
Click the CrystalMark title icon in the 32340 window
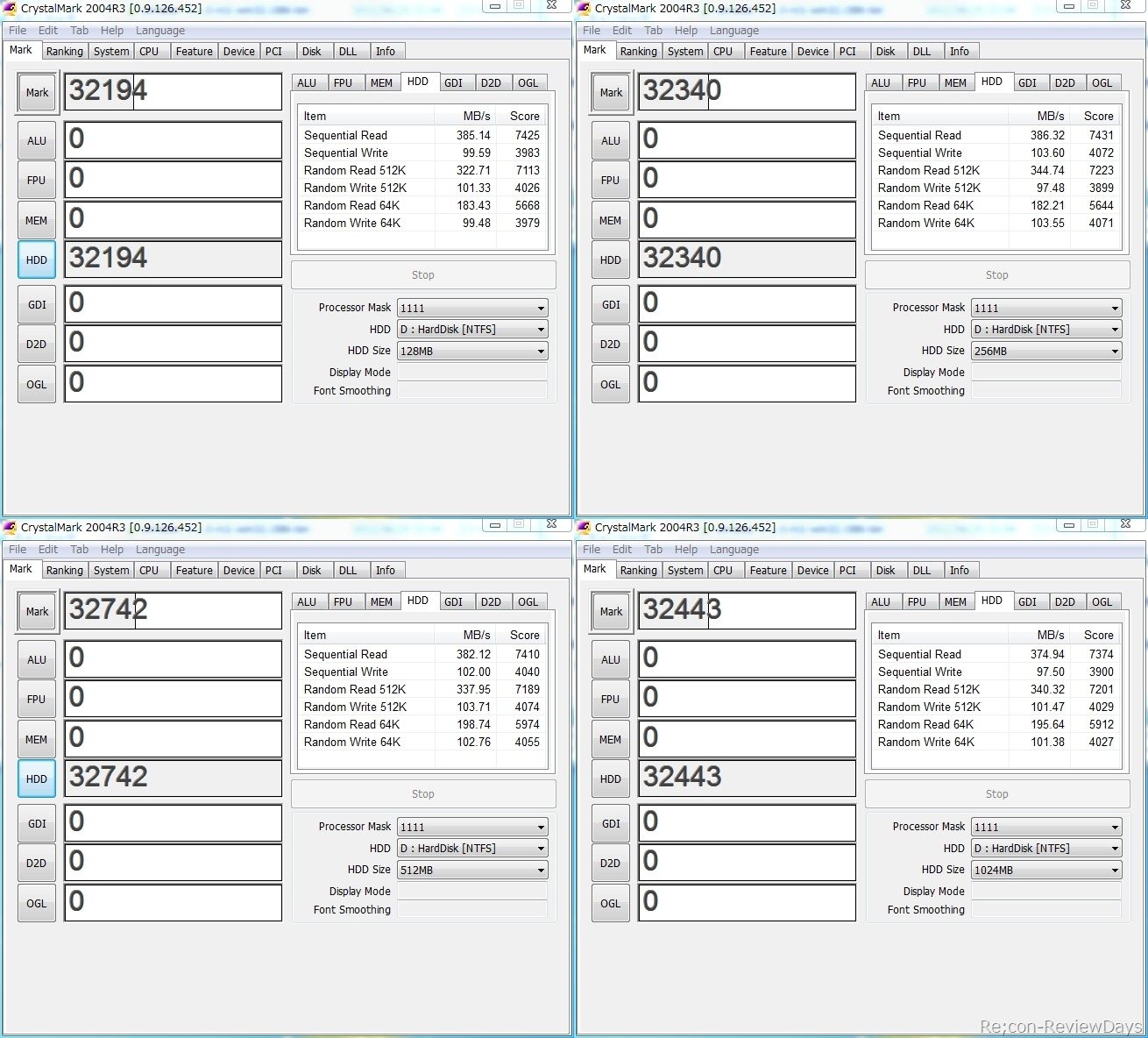585,8
